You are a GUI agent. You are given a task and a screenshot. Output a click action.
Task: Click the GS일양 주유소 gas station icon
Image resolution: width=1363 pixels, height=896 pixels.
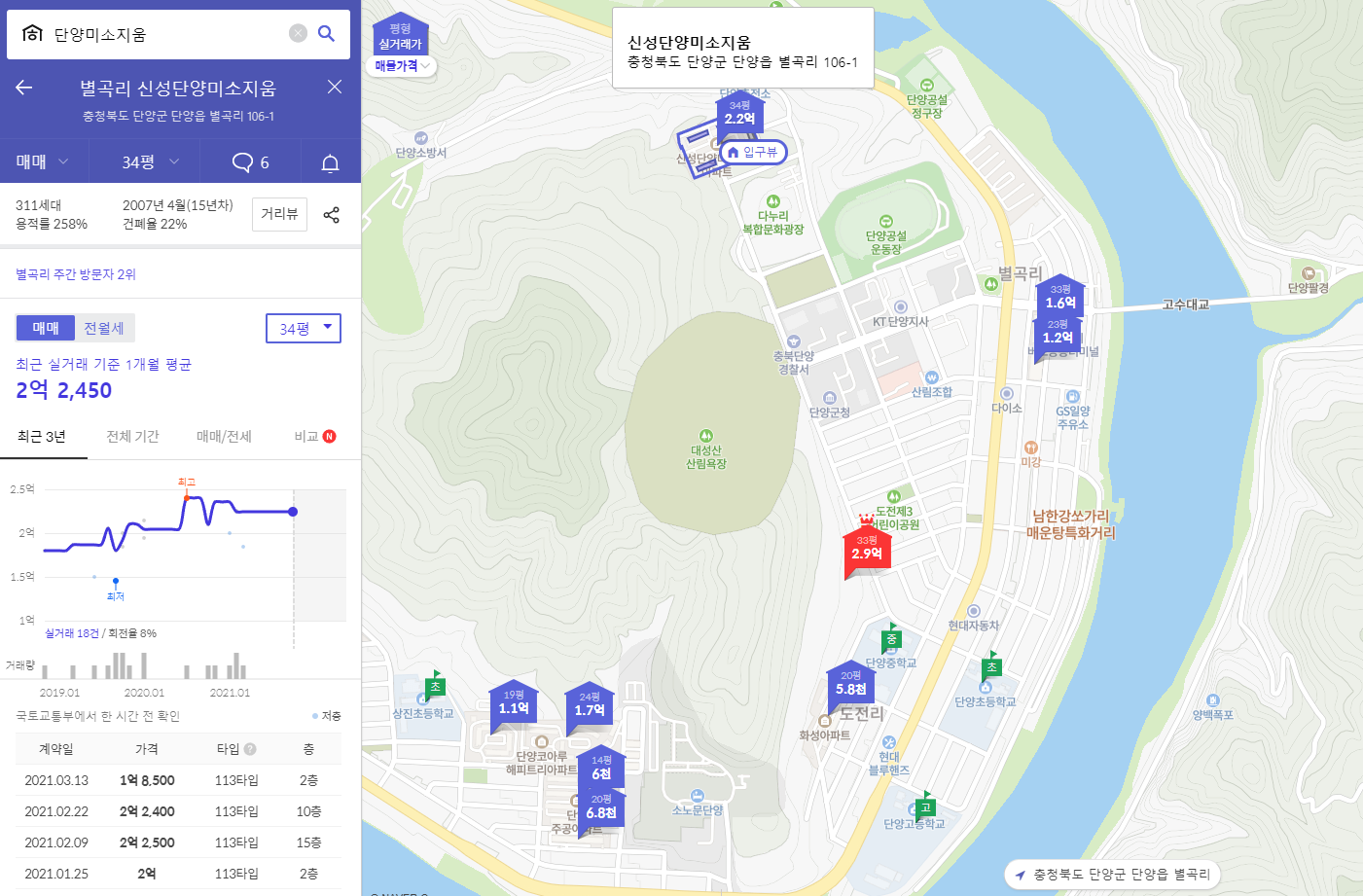pyautogui.click(x=1073, y=396)
